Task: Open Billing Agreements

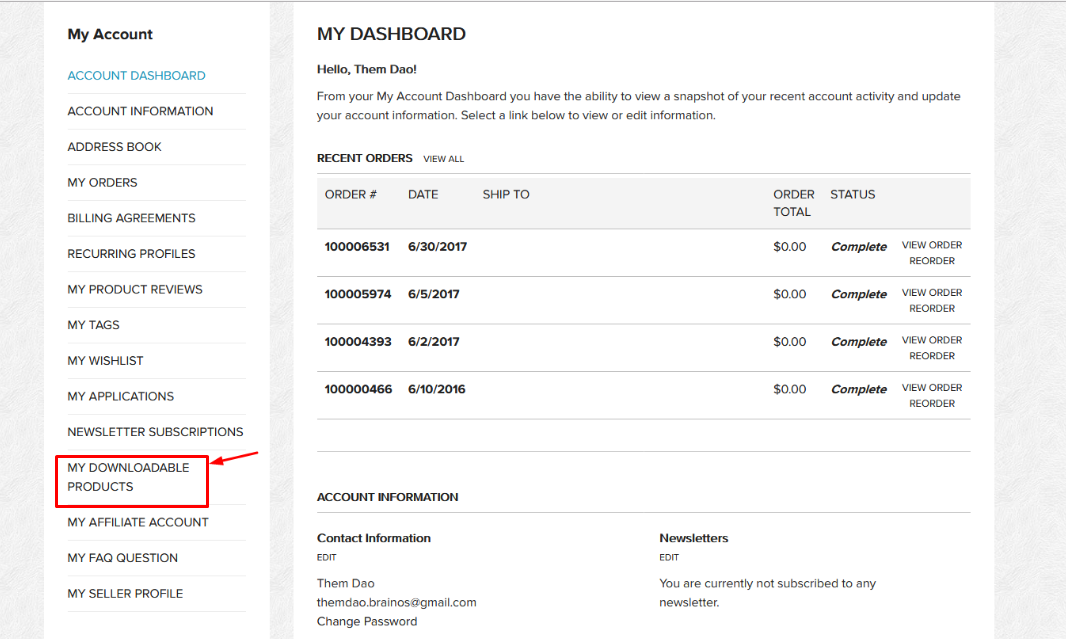Action: pos(131,218)
